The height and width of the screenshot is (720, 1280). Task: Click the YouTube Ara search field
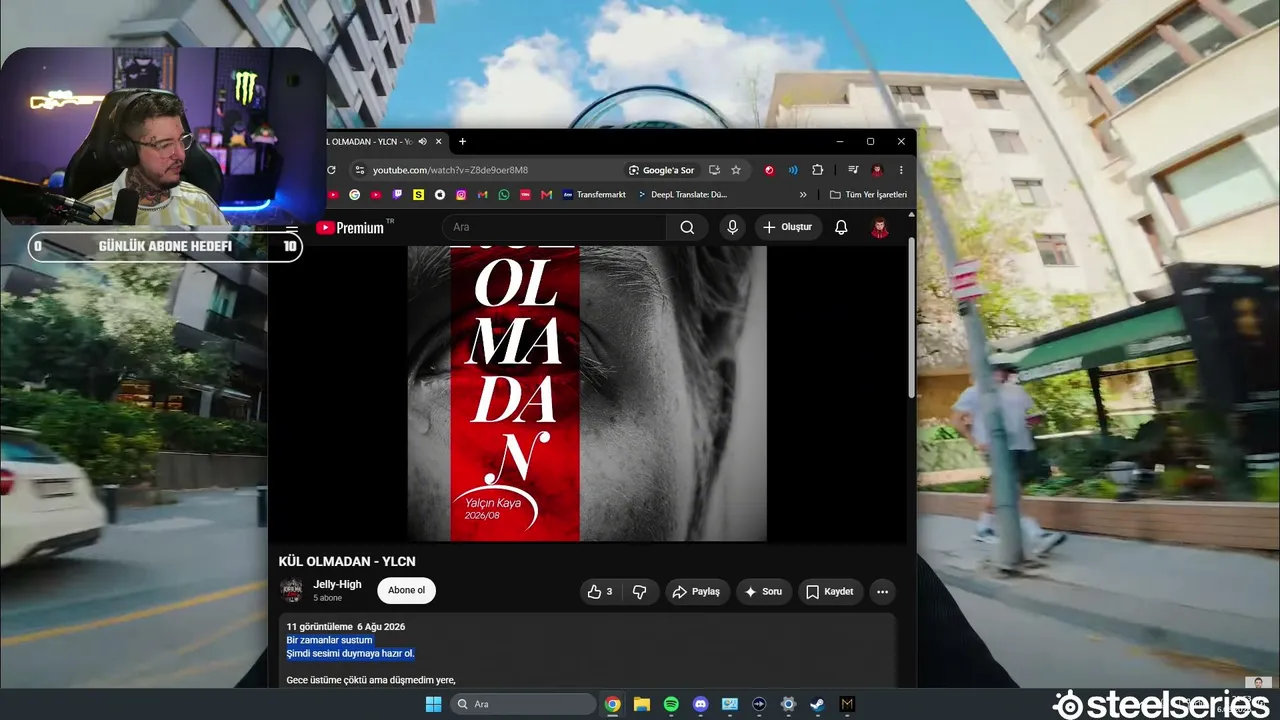[555, 227]
